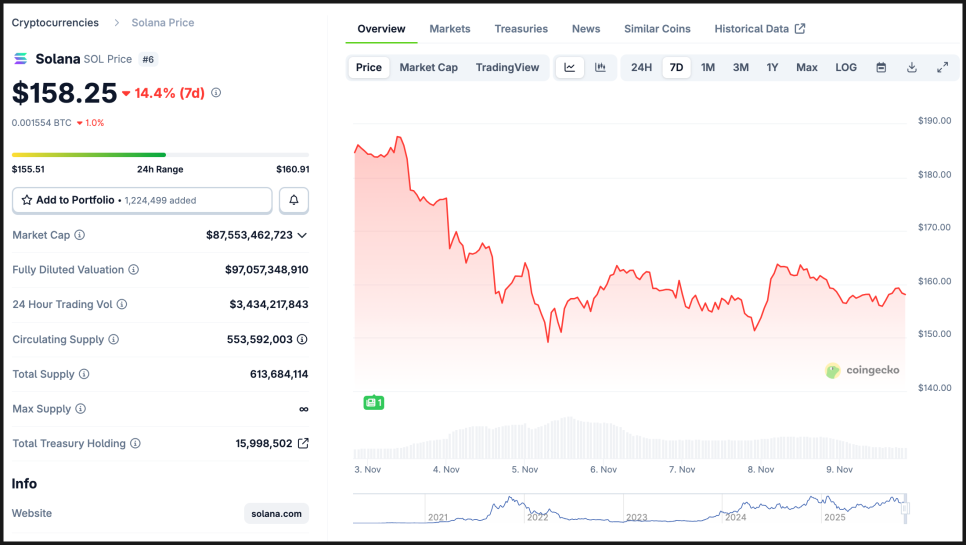
Task: Switch to the line chart view icon
Action: (x=569, y=68)
